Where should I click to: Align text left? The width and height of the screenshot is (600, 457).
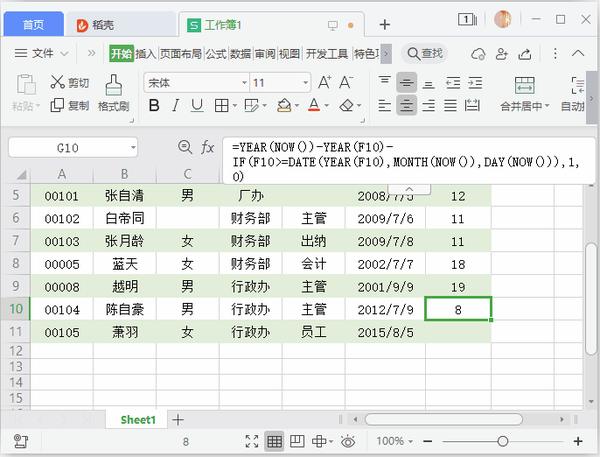click(385, 105)
